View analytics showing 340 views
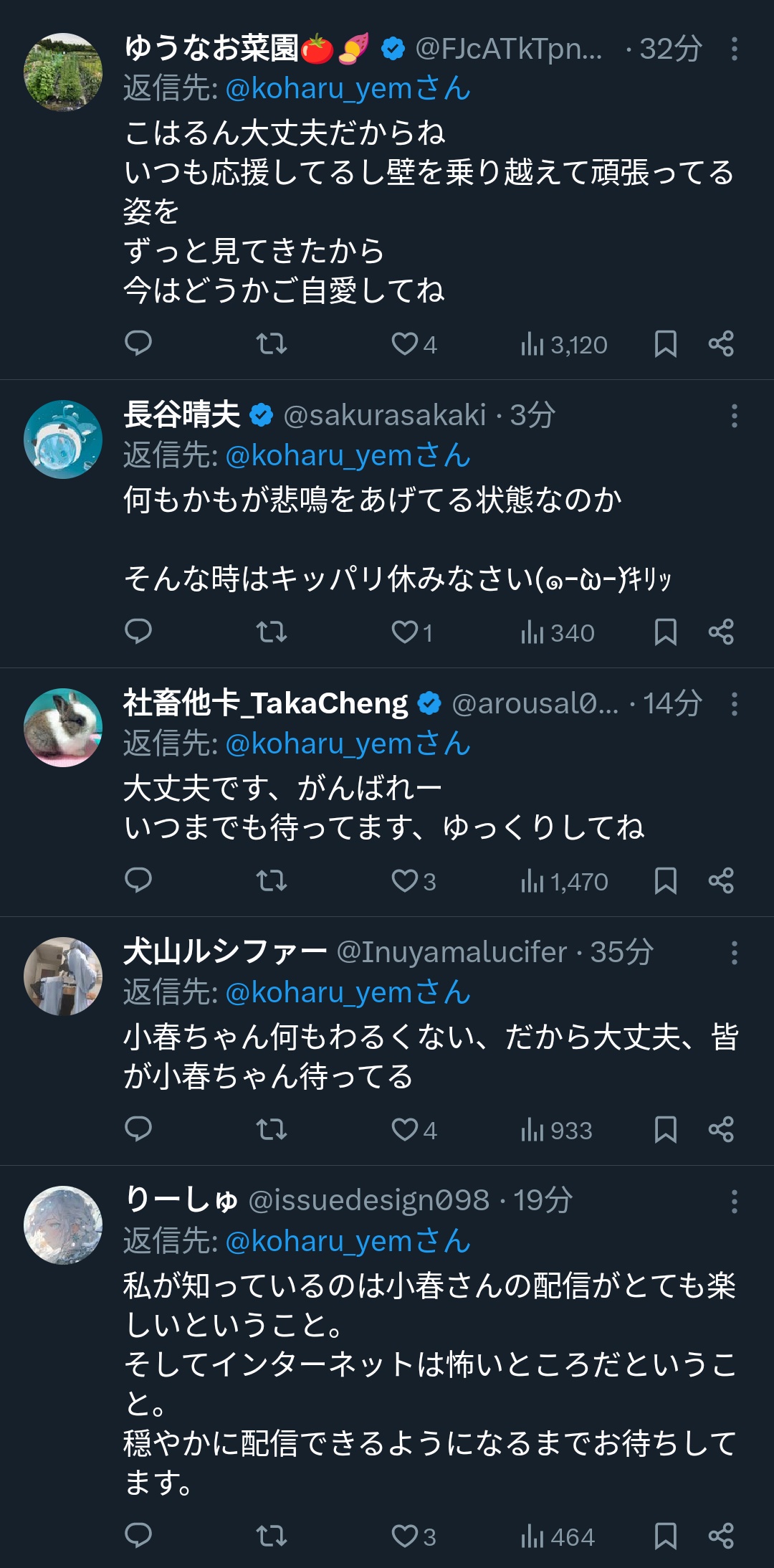 [x=558, y=632]
